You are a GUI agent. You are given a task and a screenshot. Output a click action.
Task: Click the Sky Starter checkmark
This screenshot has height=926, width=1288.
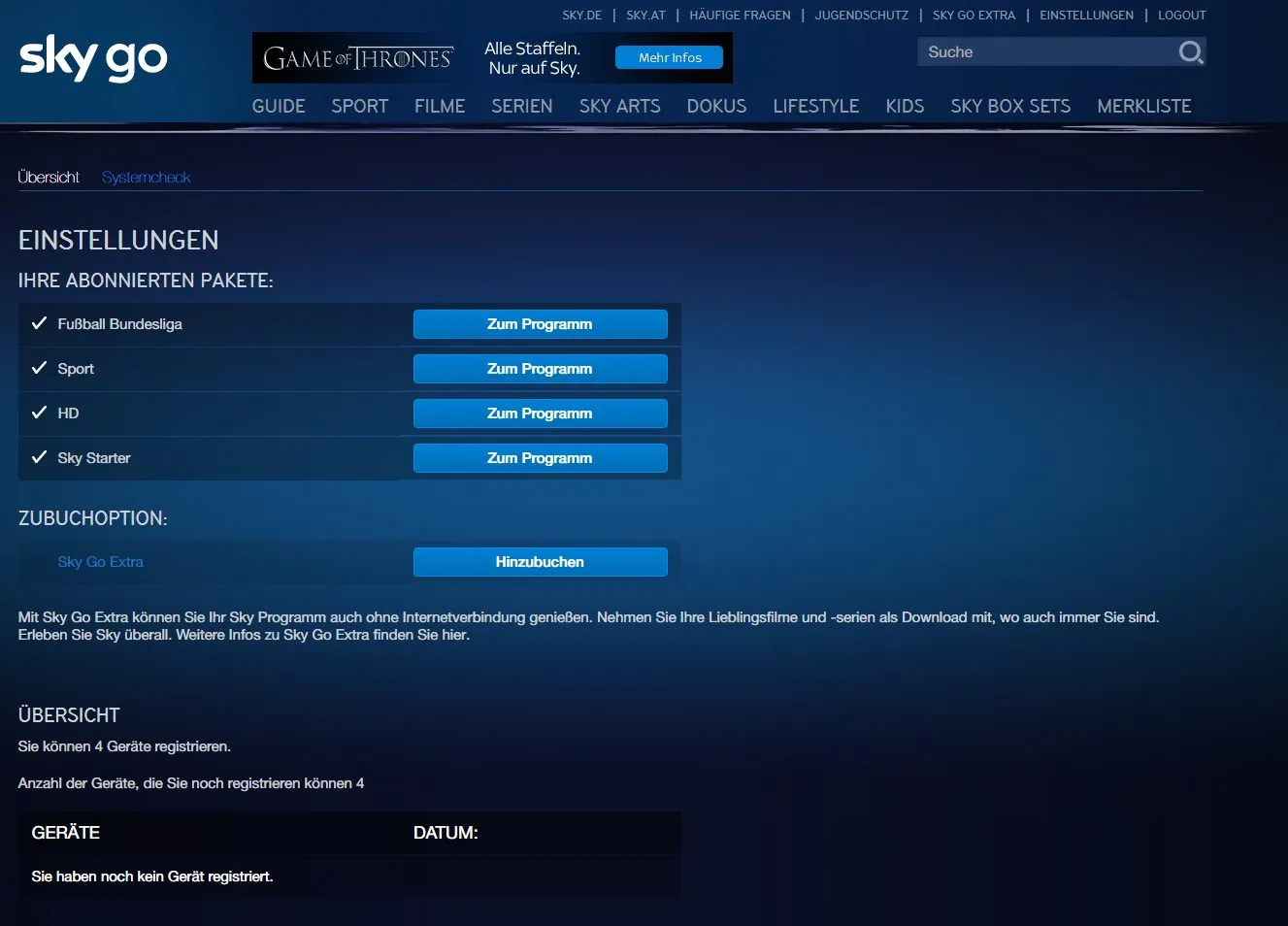tap(39, 457)
